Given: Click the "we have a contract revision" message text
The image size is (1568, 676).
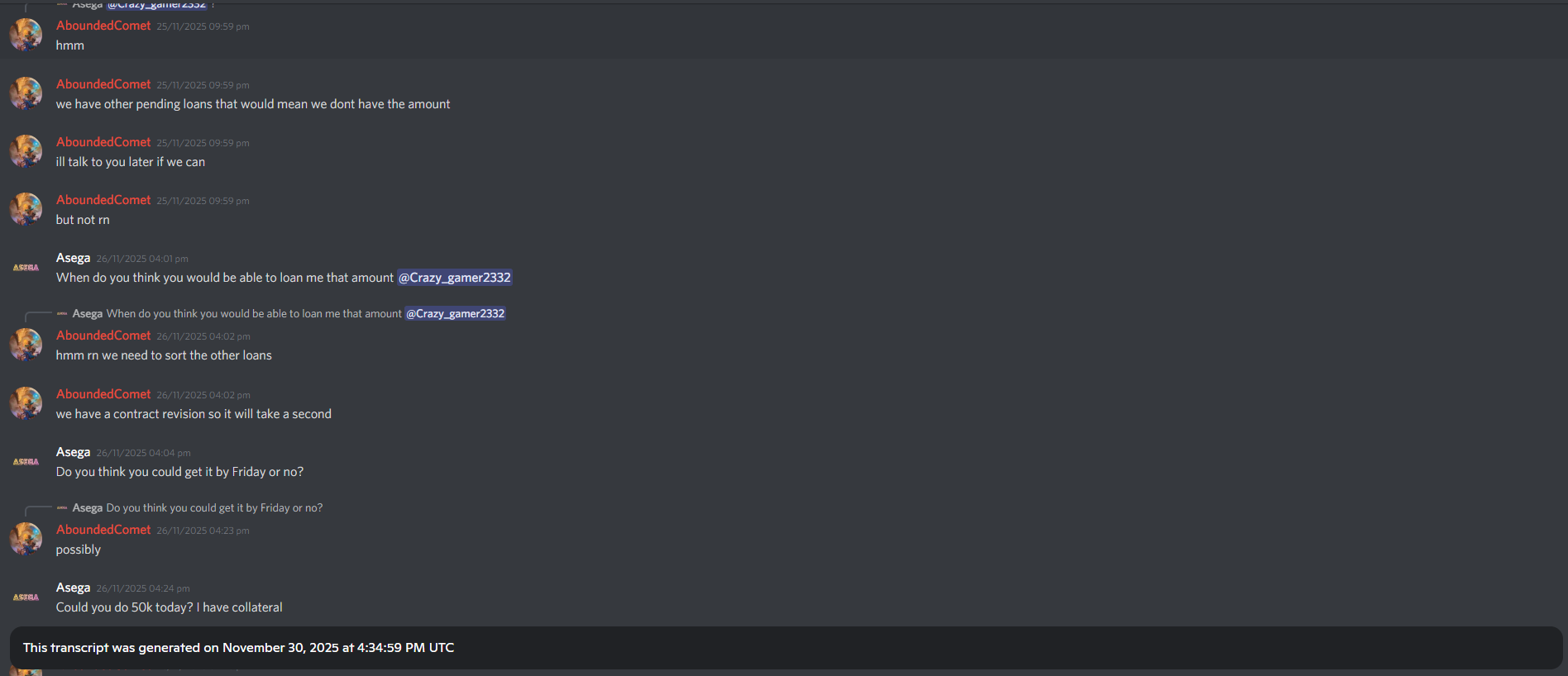Looking at the screenshot, I should tap(194, 414).
